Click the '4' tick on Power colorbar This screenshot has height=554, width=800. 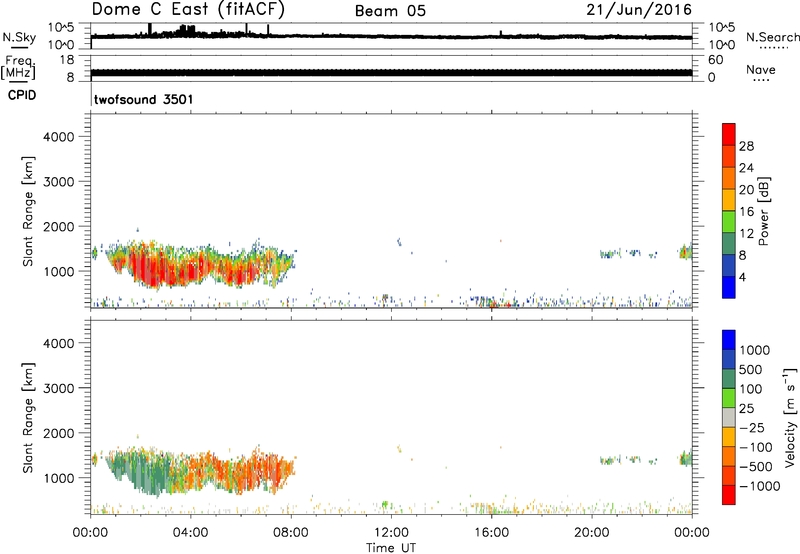click(x=742, y=277)
